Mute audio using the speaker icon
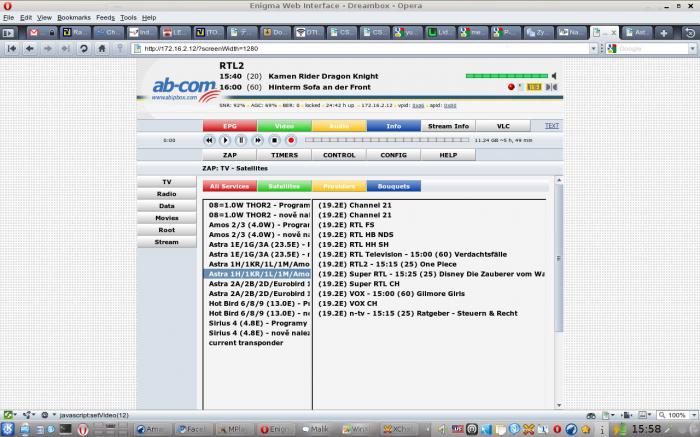This screenshot has width=700, height=437. coord(554,76)
